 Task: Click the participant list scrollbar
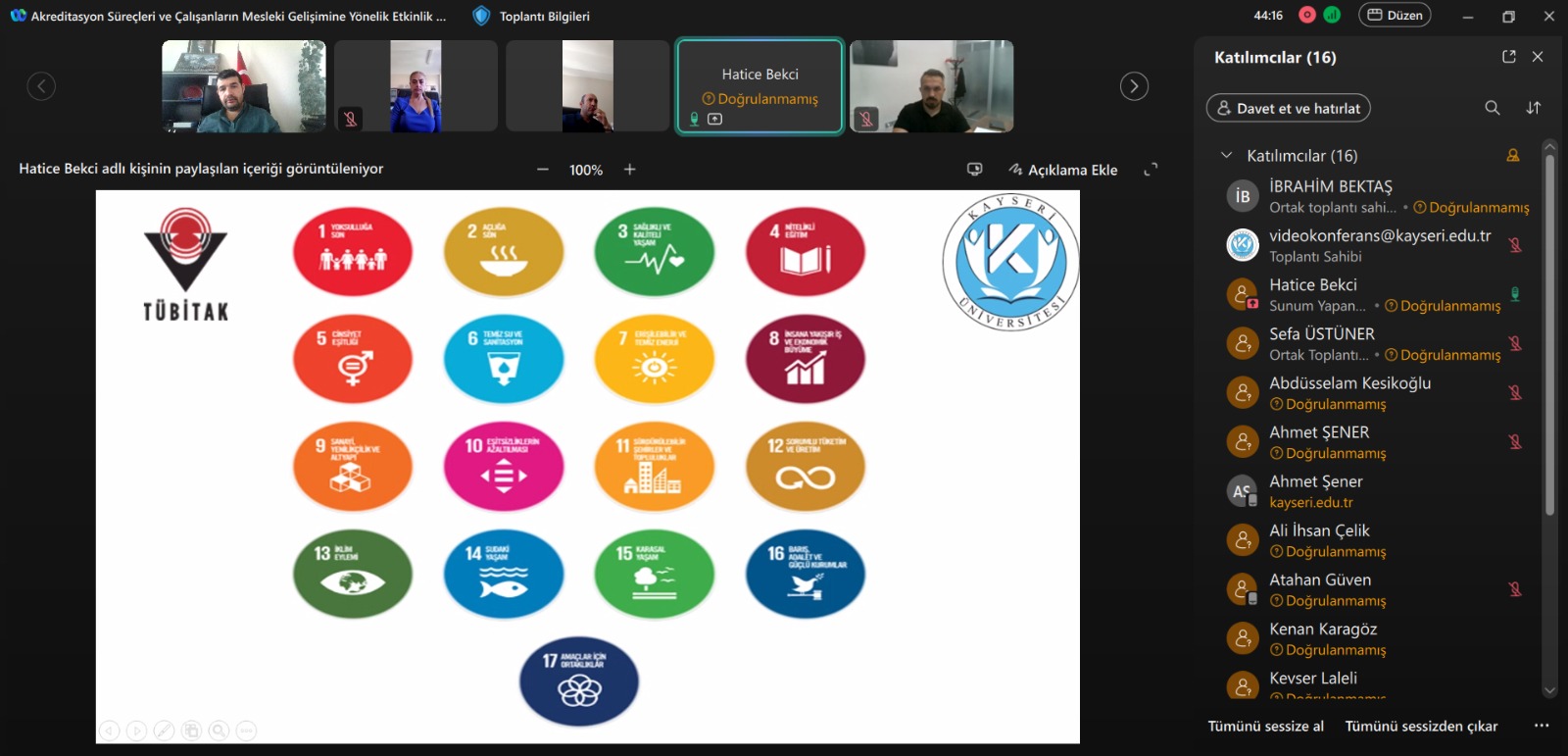(1549, 333)
